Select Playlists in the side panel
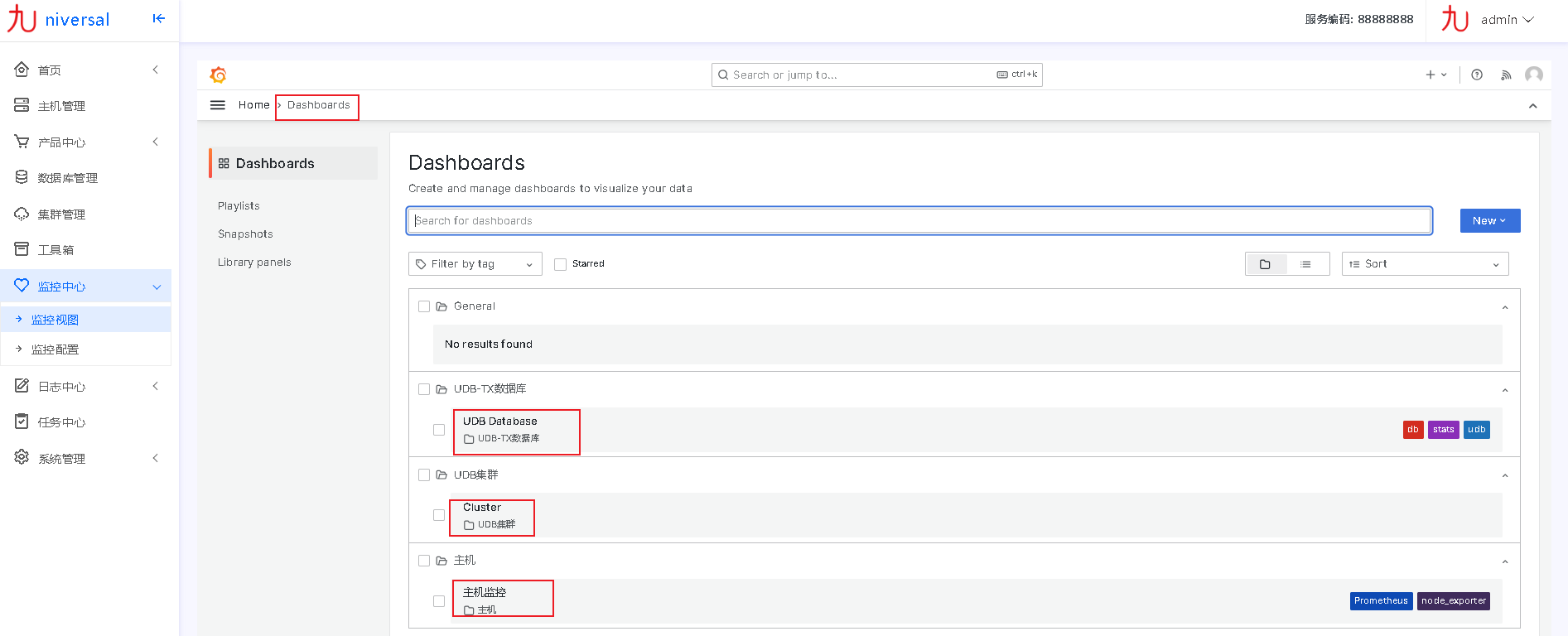The image size is (1568, 636). (x=239, y=206)
